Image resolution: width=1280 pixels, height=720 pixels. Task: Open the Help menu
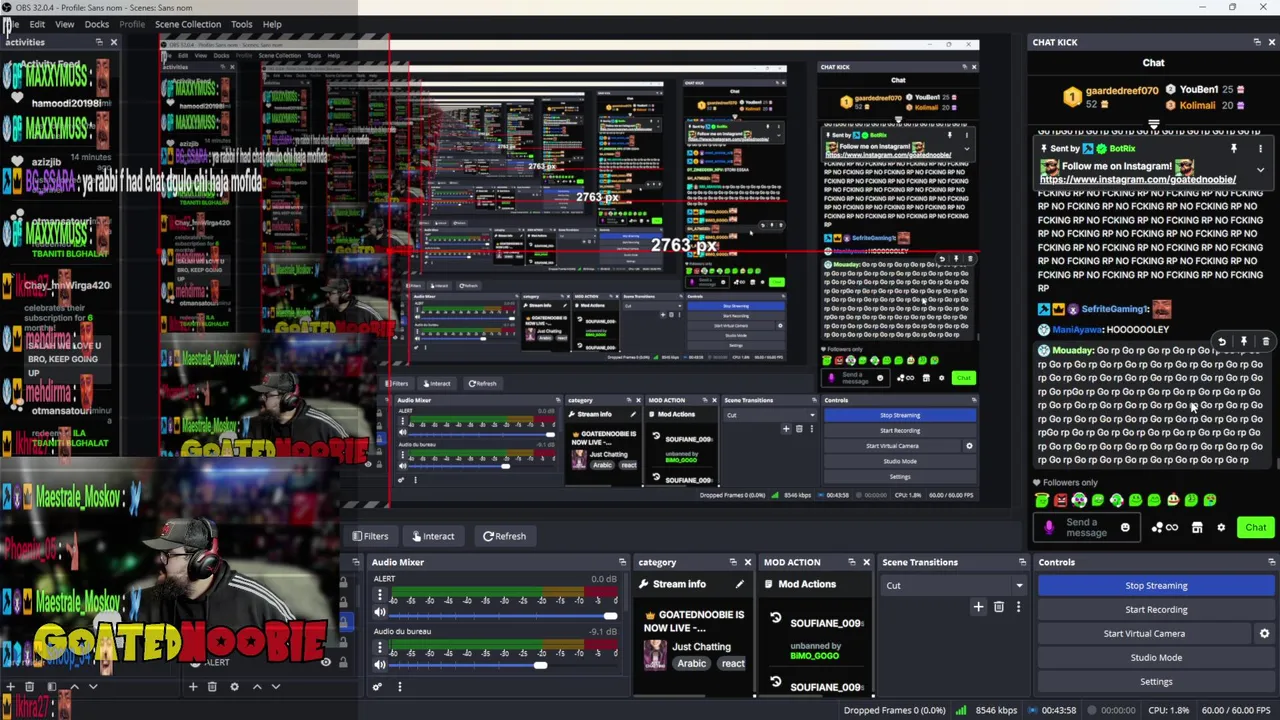pyautogui.click(x=272, y=24)
